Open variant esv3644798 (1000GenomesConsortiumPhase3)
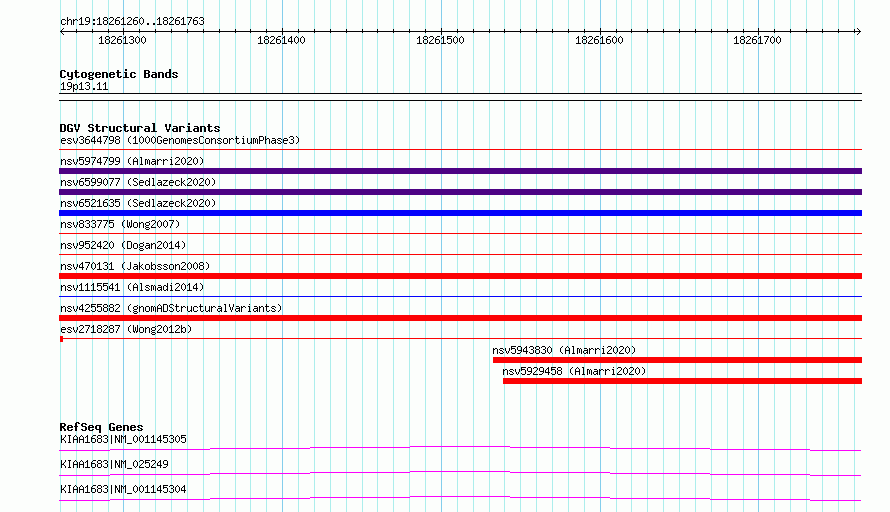Viewport: 890px width, 512px height. [x=180, y=140]
